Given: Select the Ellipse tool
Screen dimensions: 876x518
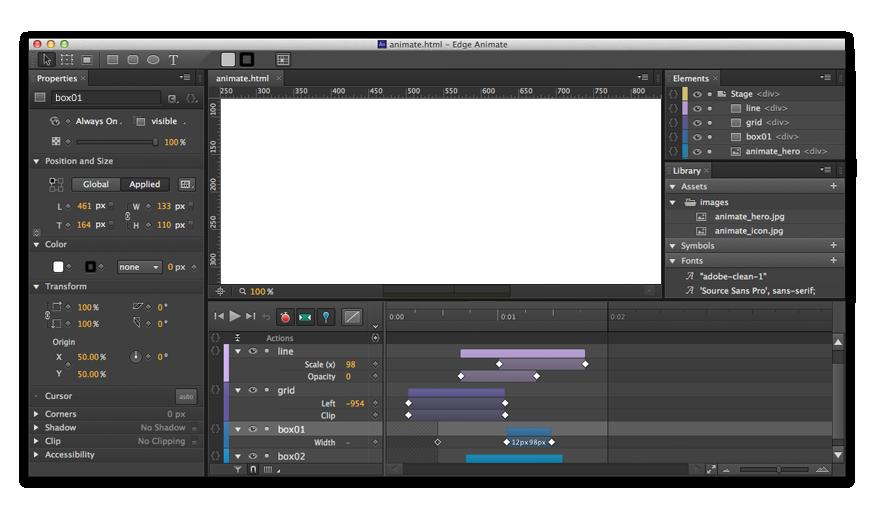Looking at the screenshot, I should click(x=153, y=59).
